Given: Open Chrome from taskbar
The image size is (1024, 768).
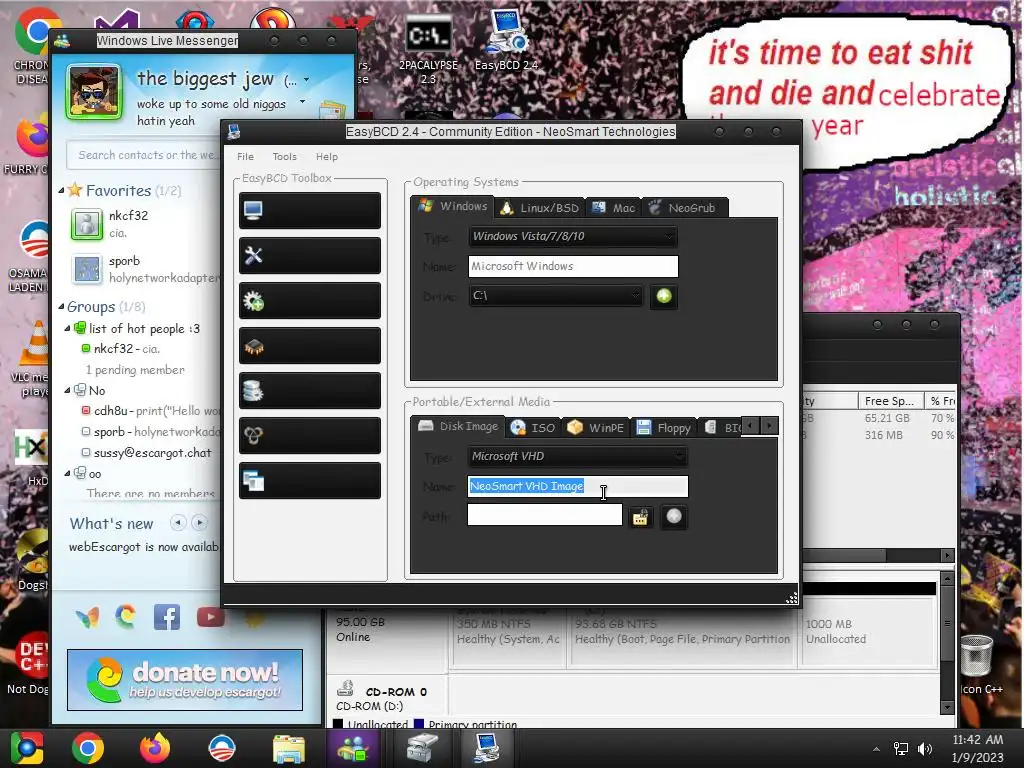Looking at the screenshot, I should pyautogui.click(x=88, y=748).
